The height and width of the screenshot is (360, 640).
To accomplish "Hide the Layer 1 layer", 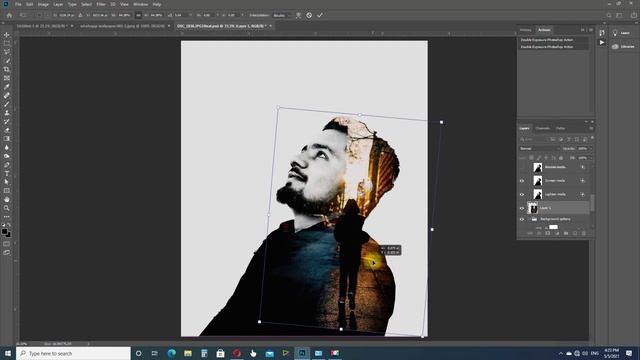I will pos(522,208).
